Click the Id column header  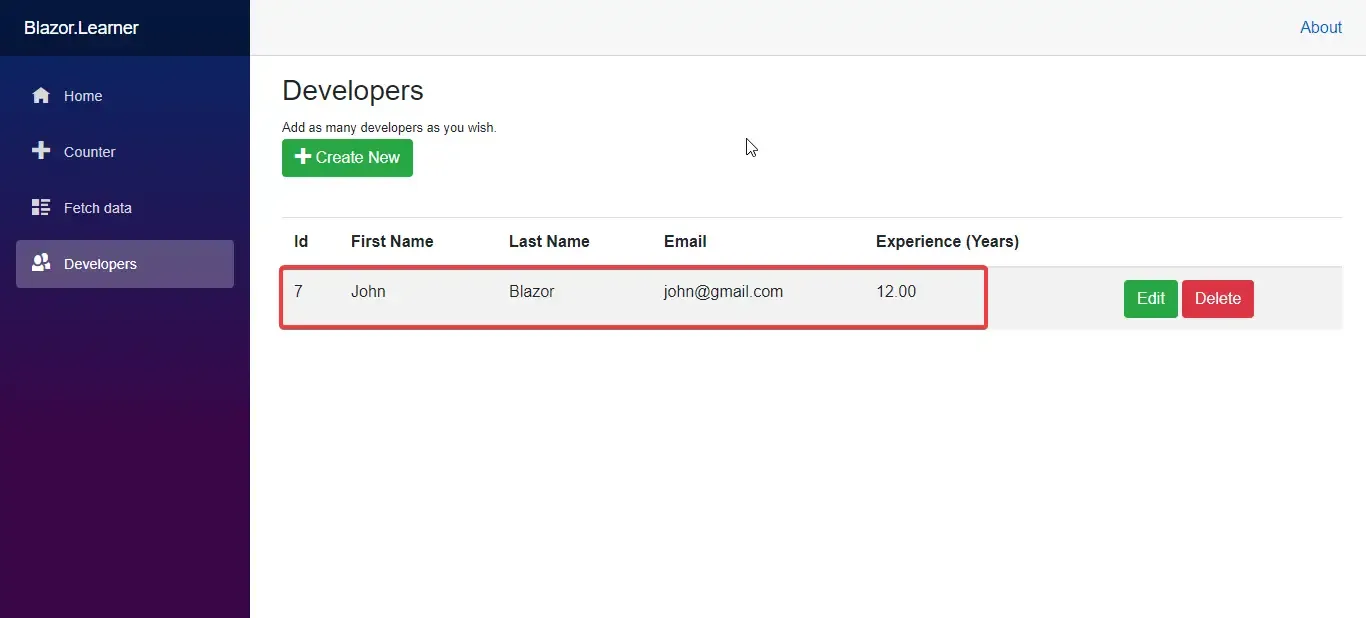click(300, 241)
